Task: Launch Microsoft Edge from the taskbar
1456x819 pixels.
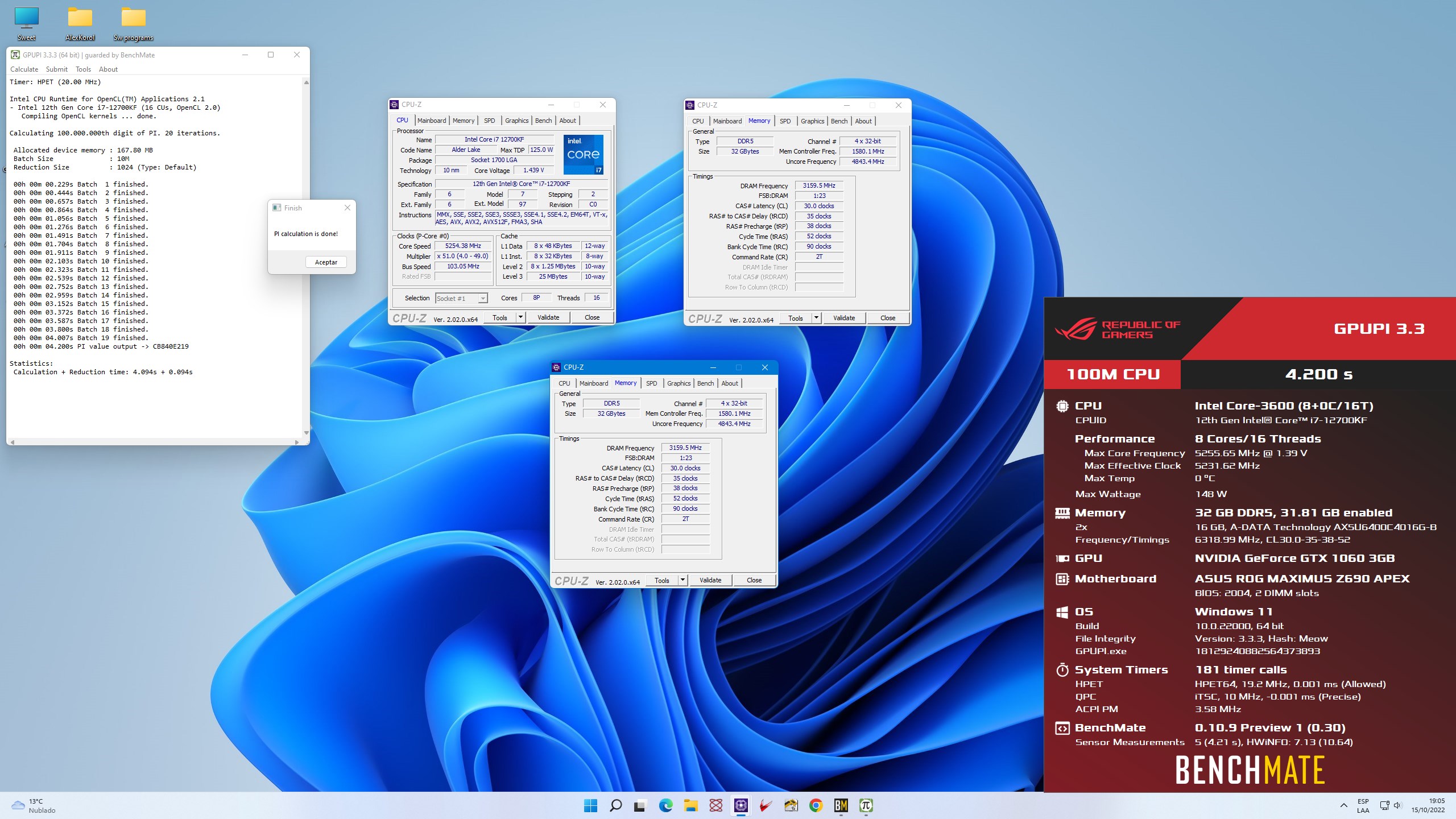Action: click(665, 805)
